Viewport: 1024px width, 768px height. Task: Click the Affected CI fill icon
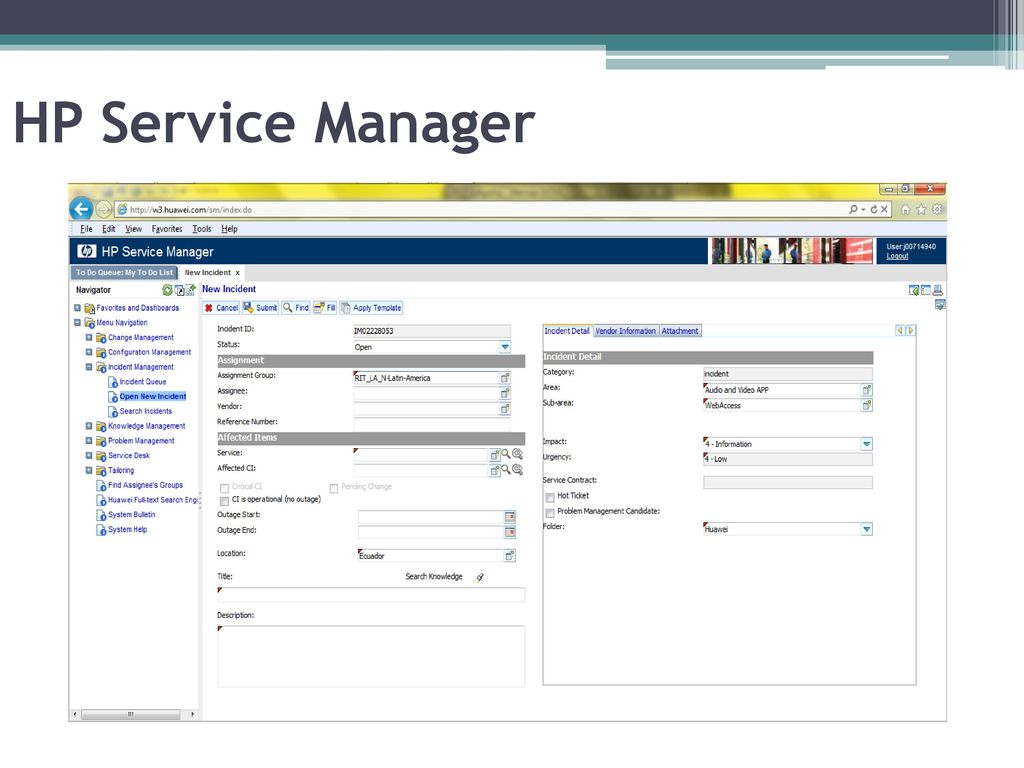click(494, 470)
